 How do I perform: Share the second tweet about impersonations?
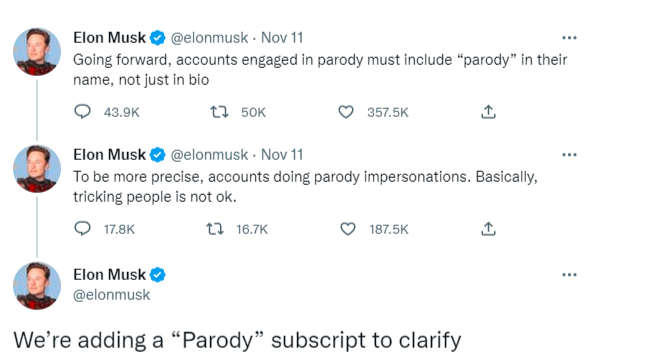point(489,228)
